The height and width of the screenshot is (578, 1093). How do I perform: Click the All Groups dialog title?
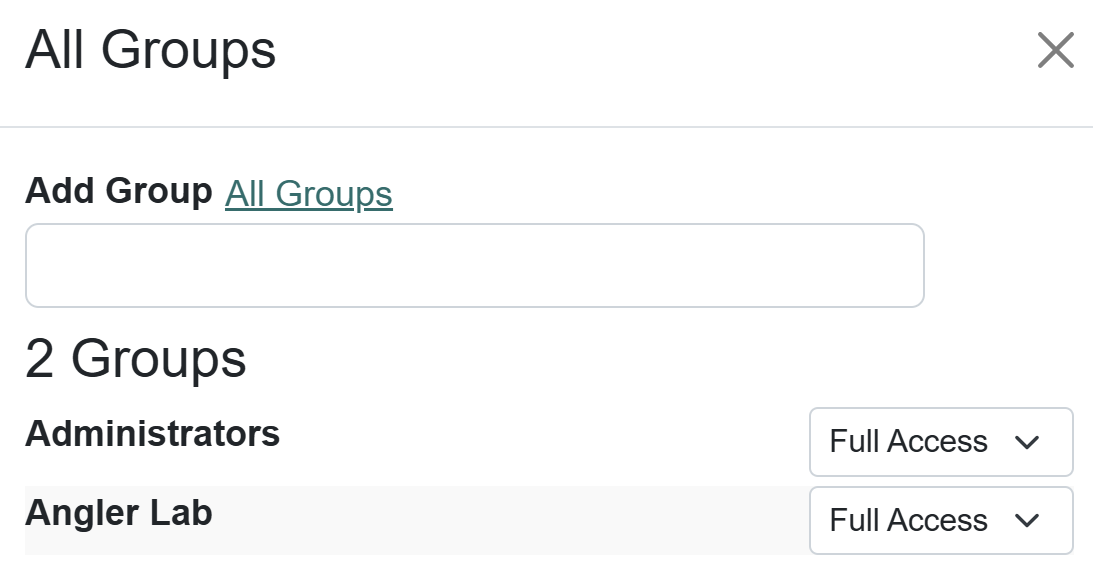click(x=150, y=50)
